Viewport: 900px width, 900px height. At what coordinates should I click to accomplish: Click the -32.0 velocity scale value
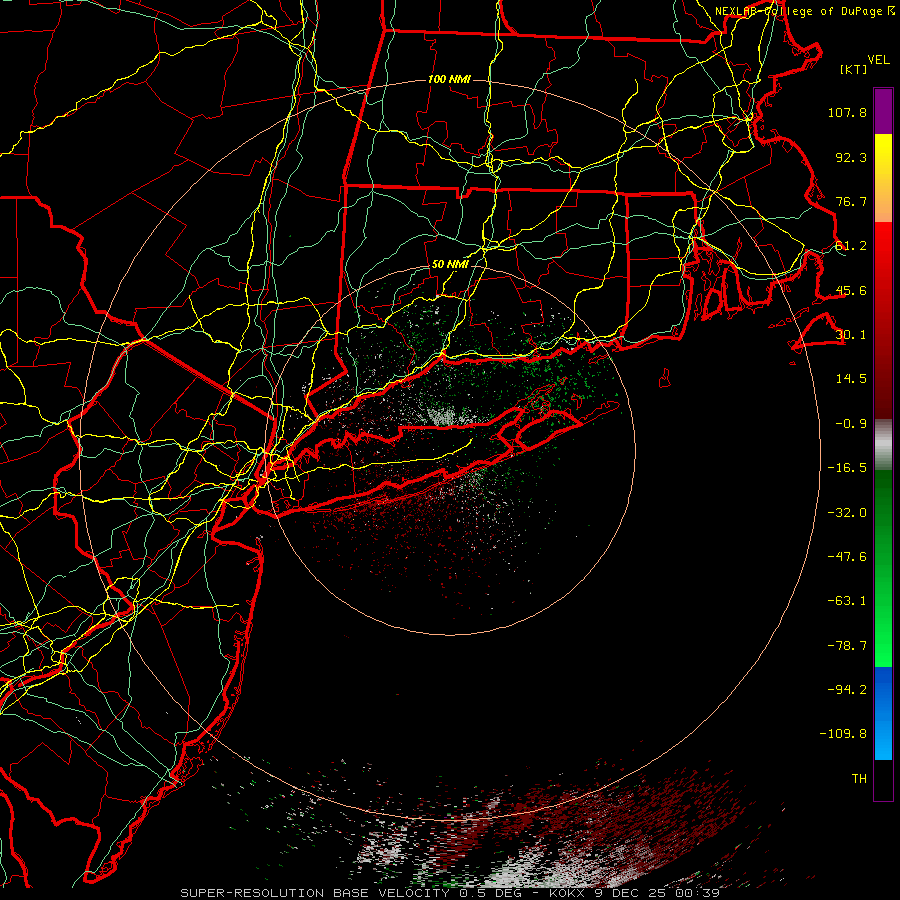tap(847, 513)
